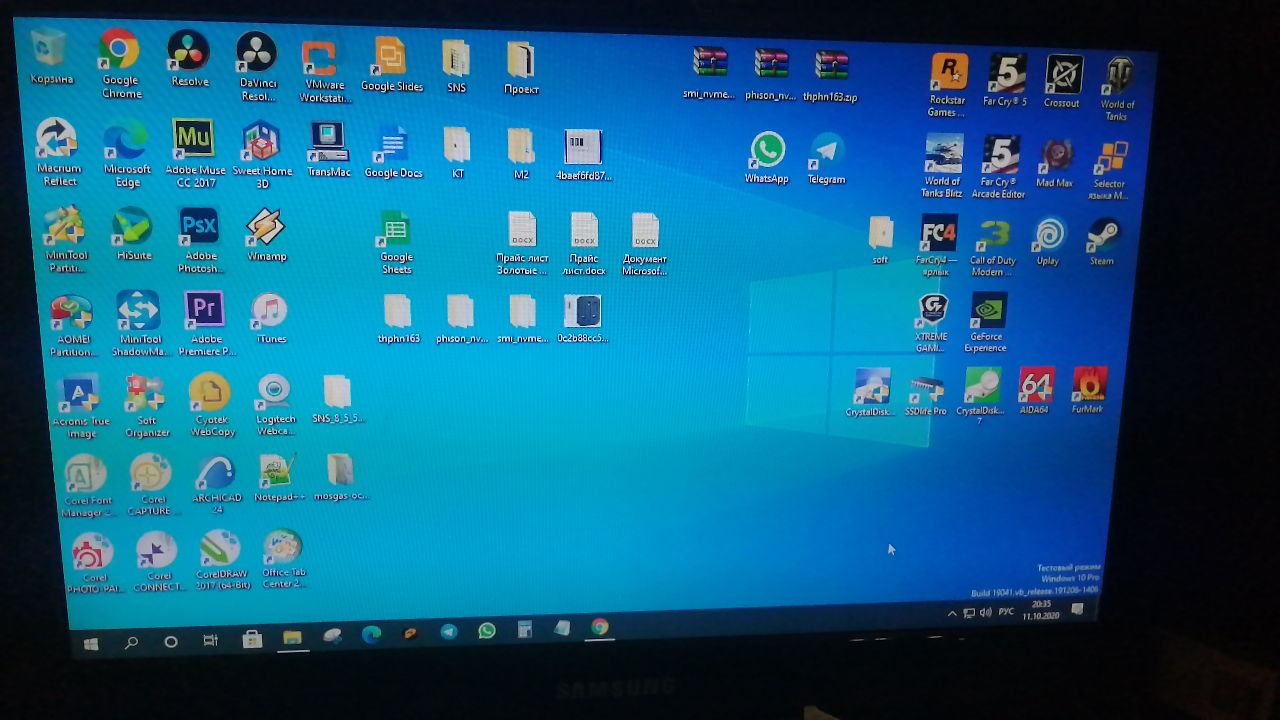Screen dimensions: 1280x720
Task: Select the Документ Microsoft docx file
Action: point(645,245)
